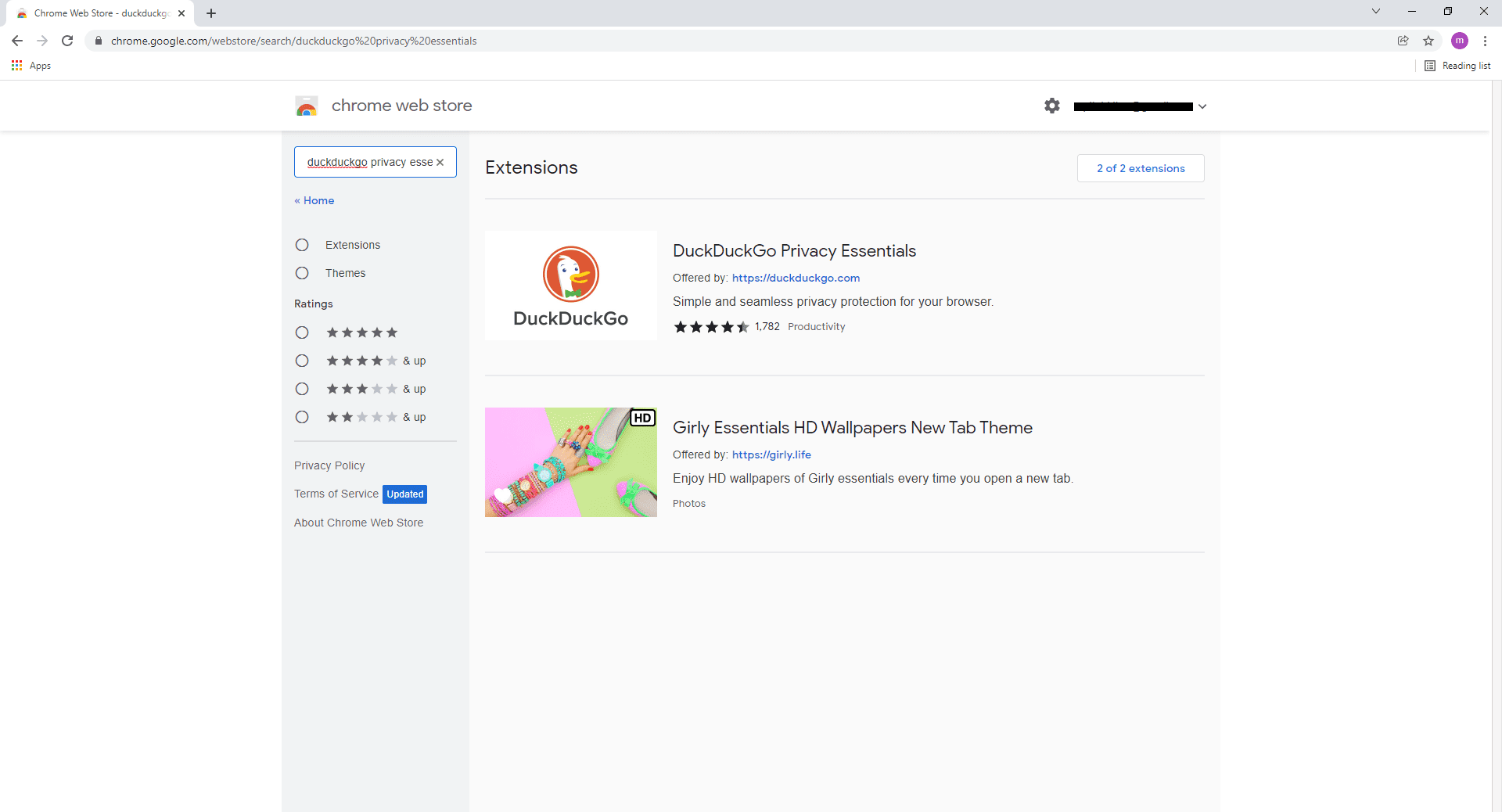Open the Reading list
Screen dimensions: 1502x812
(x=1457, y=66)
